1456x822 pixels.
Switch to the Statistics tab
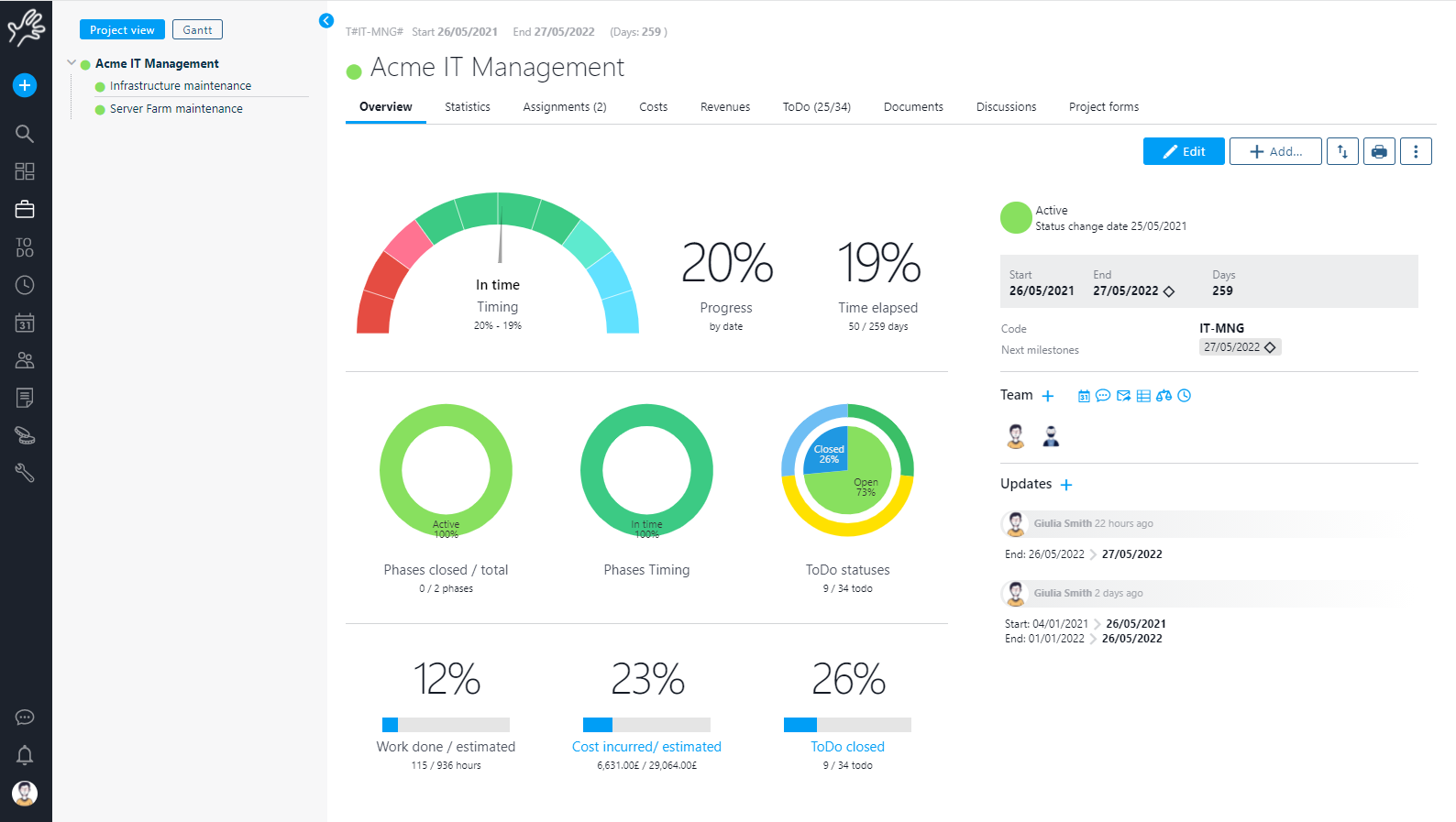click(467, 107)
